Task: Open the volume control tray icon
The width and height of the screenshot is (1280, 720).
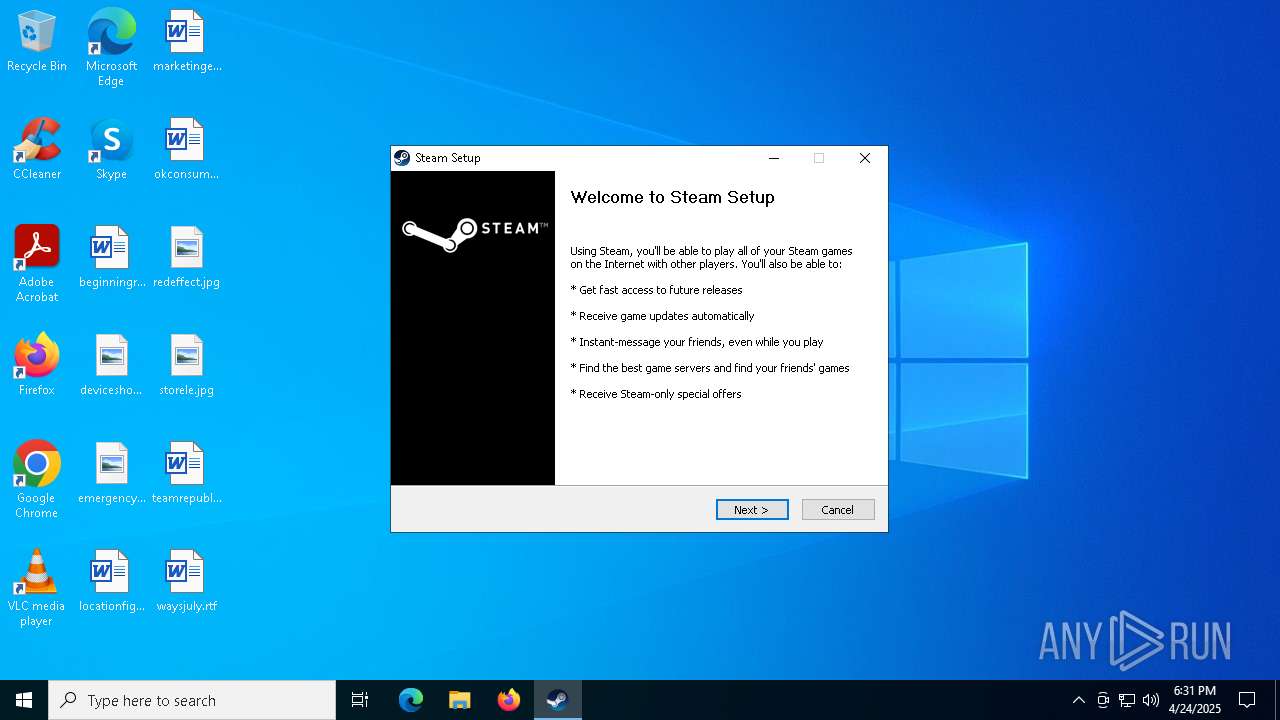Action: coord(1151,700)
